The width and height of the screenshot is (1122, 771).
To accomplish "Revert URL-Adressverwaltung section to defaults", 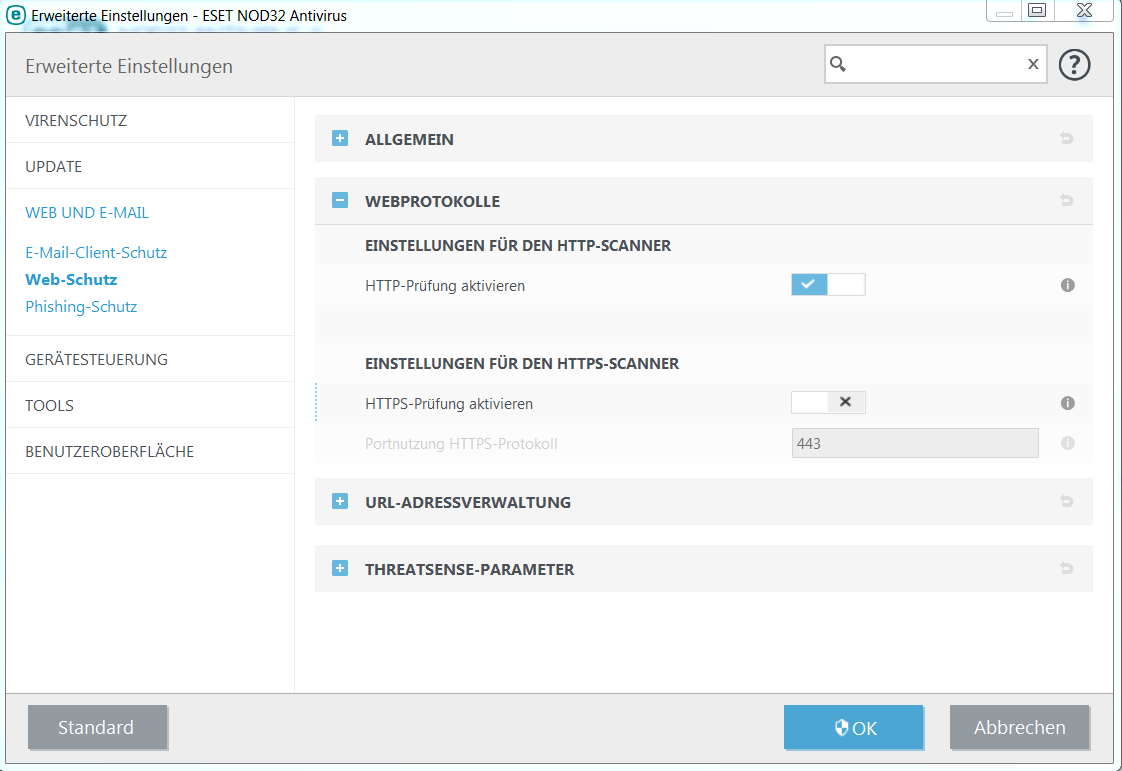I will 1066,502.
